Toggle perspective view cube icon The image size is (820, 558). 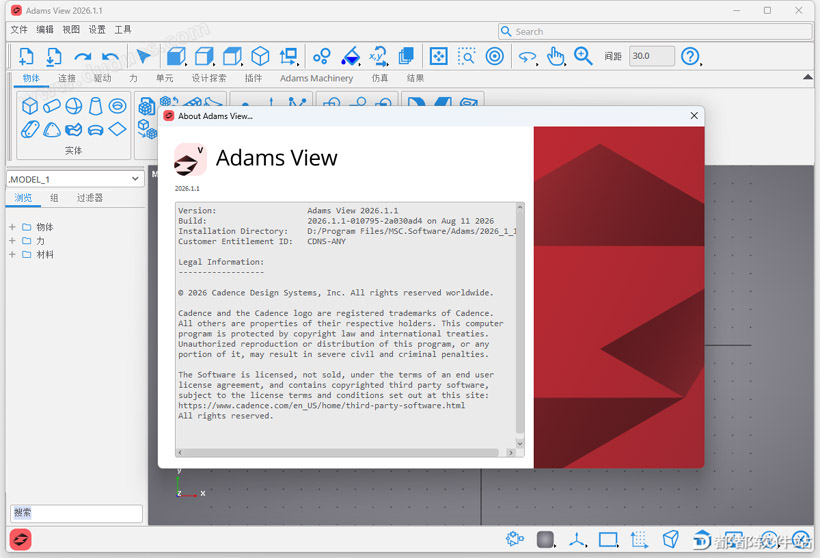tap(670, 539)
